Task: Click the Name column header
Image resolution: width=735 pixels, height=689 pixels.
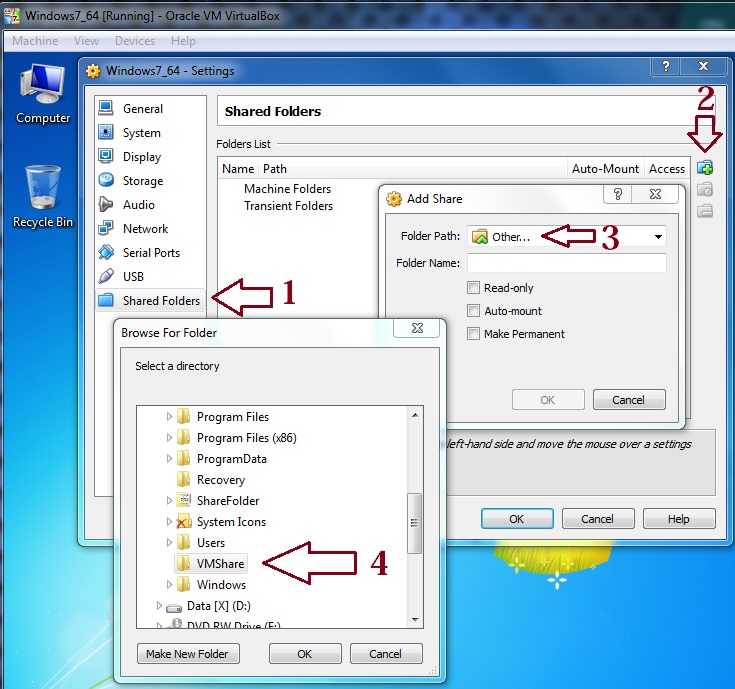Action: [x=238, y=169]
